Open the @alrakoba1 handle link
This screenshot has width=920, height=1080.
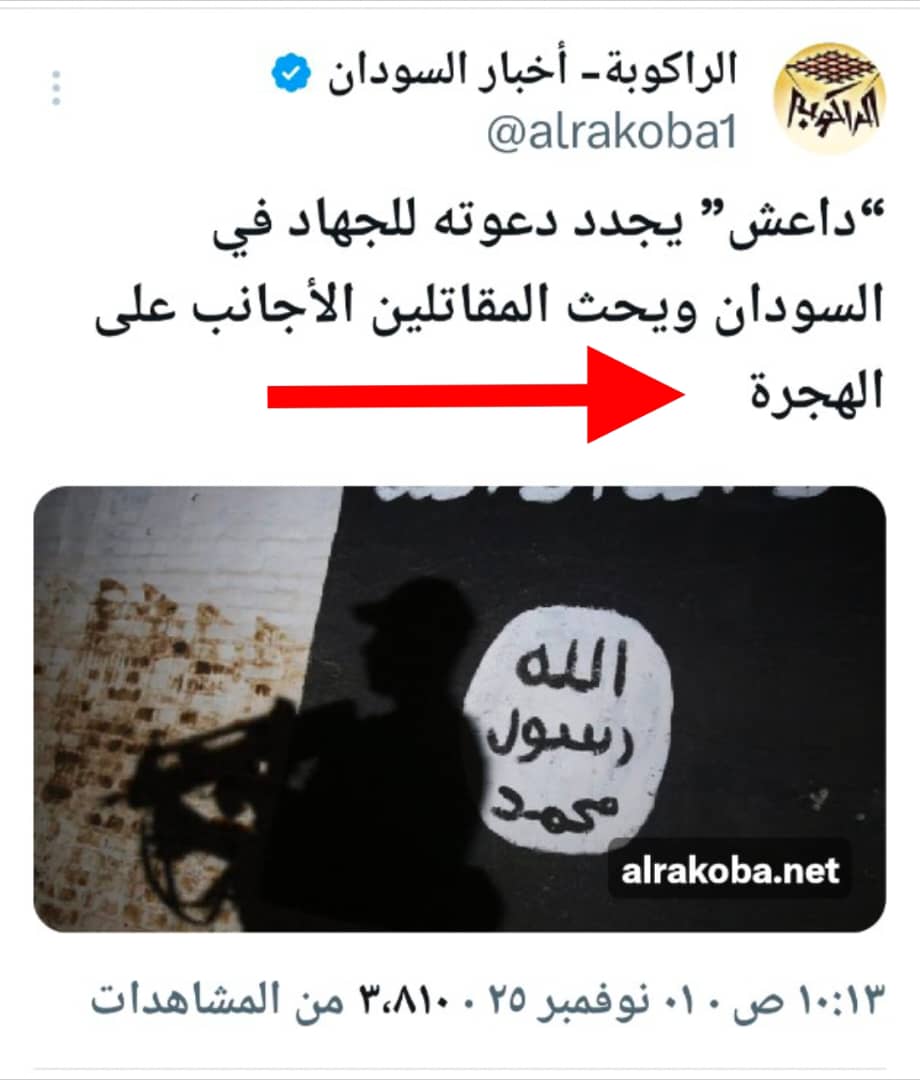612,132
